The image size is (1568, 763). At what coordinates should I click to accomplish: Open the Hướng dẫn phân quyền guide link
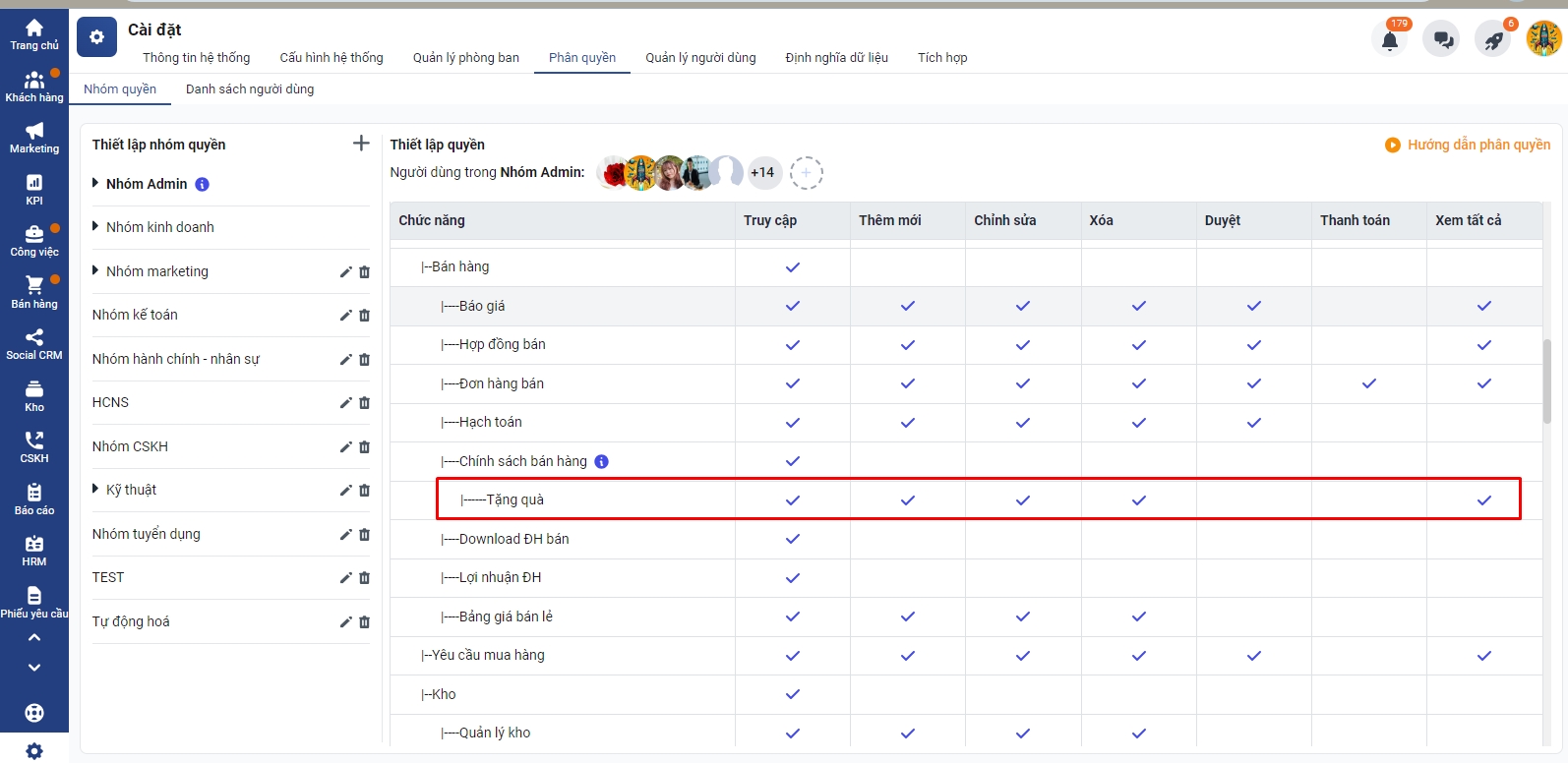[x=1468, y=145]
